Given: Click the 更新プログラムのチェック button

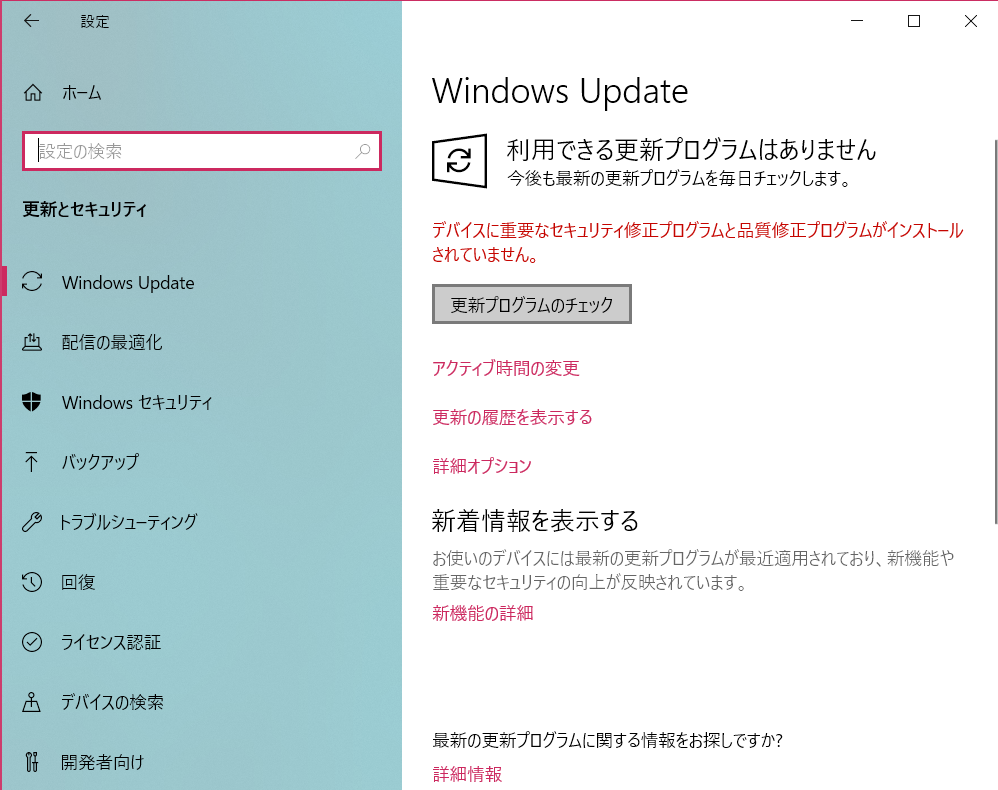Looking at the screenshot, I should (531, 304).
